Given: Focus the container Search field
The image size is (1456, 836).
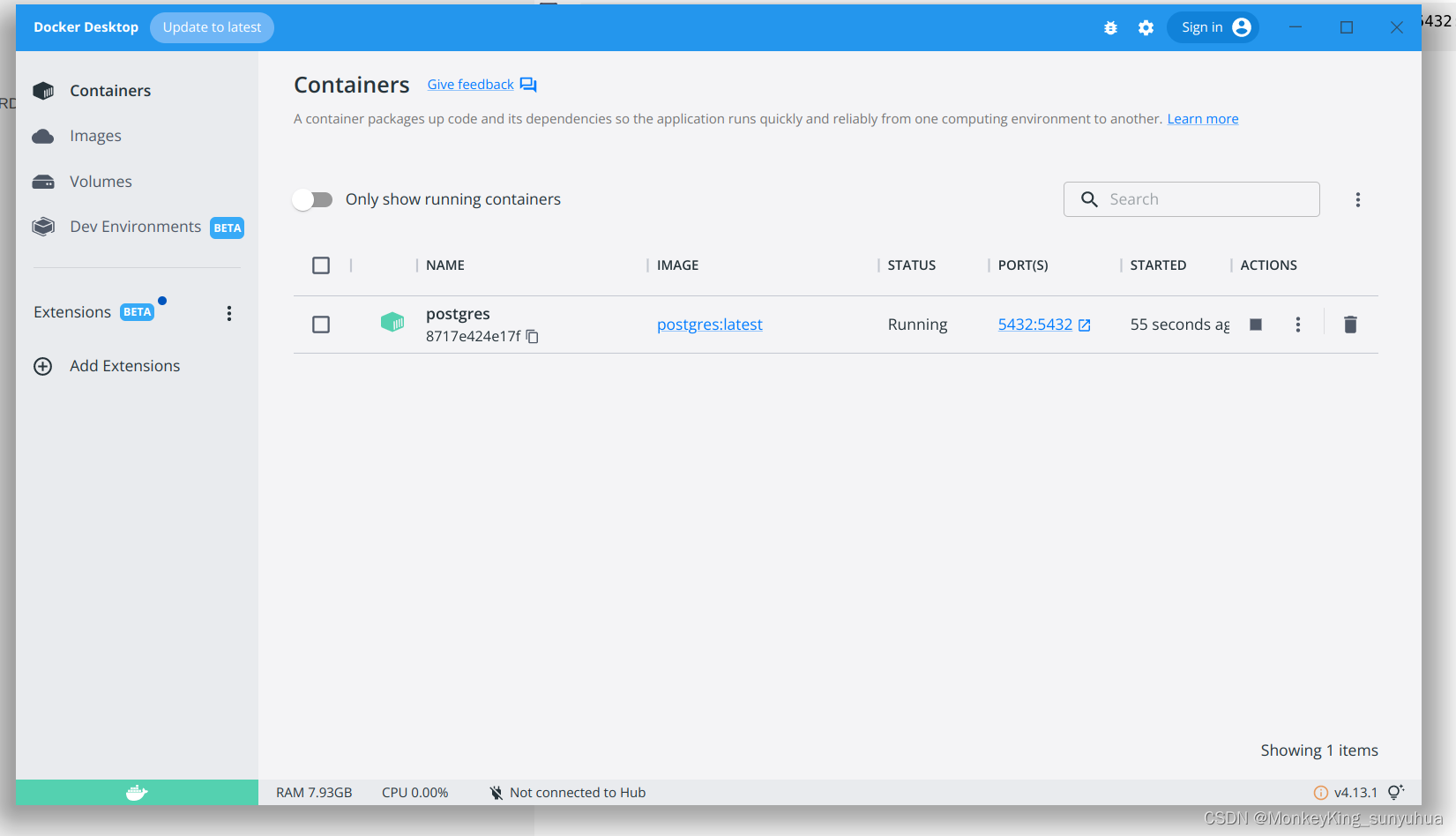Looking at the screenshot, I should click(1191, 199).
